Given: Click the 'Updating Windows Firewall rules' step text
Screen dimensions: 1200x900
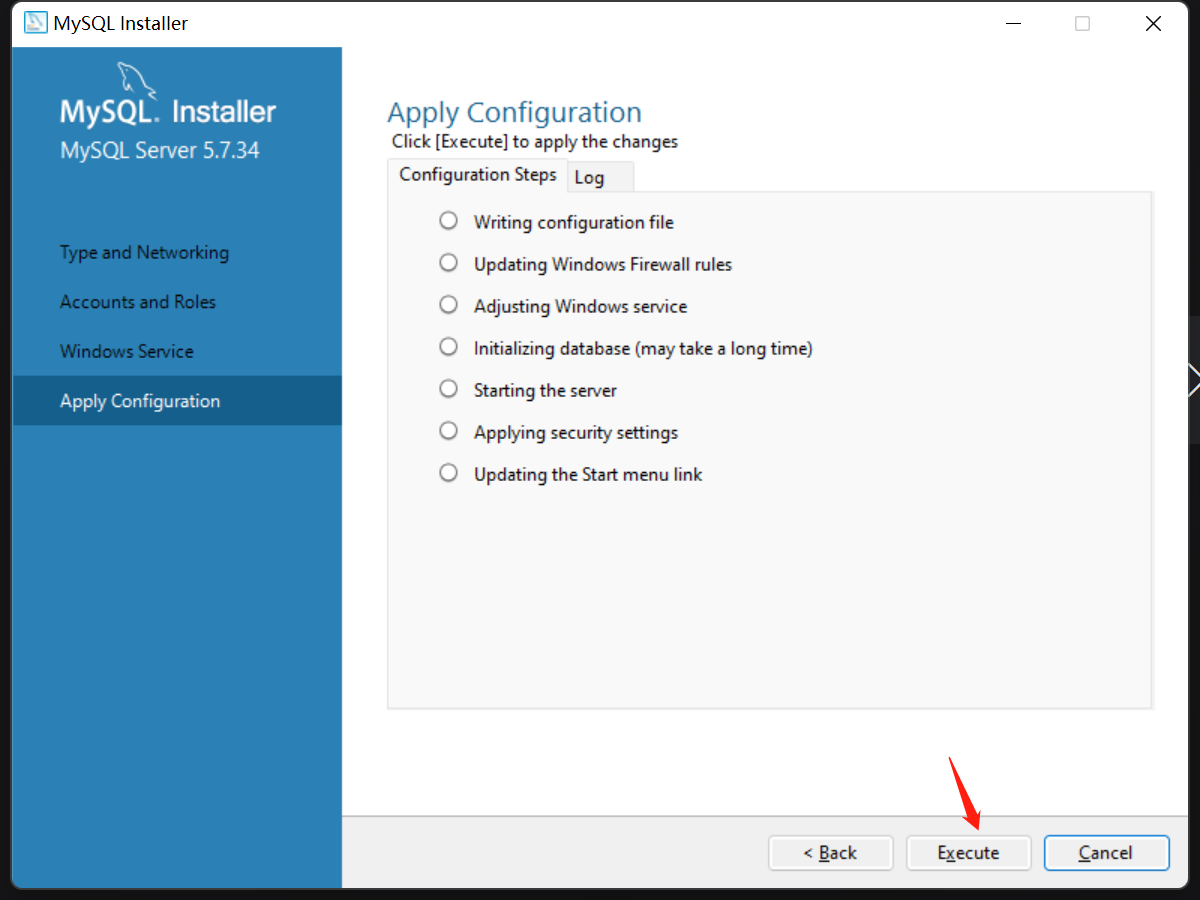Looking at the screenshot, I should [603, 265].
